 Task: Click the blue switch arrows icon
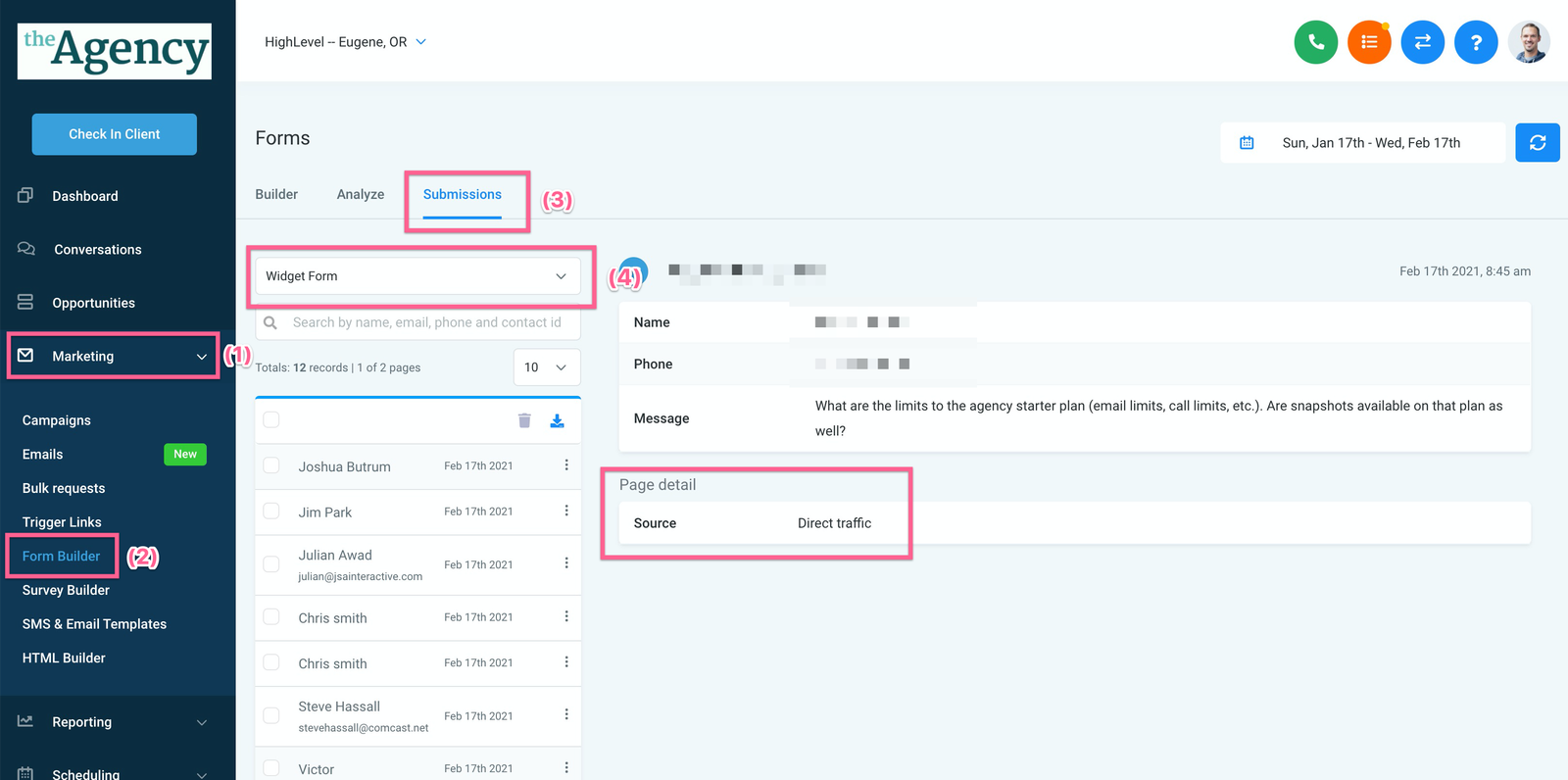(x=1422, y=42)
